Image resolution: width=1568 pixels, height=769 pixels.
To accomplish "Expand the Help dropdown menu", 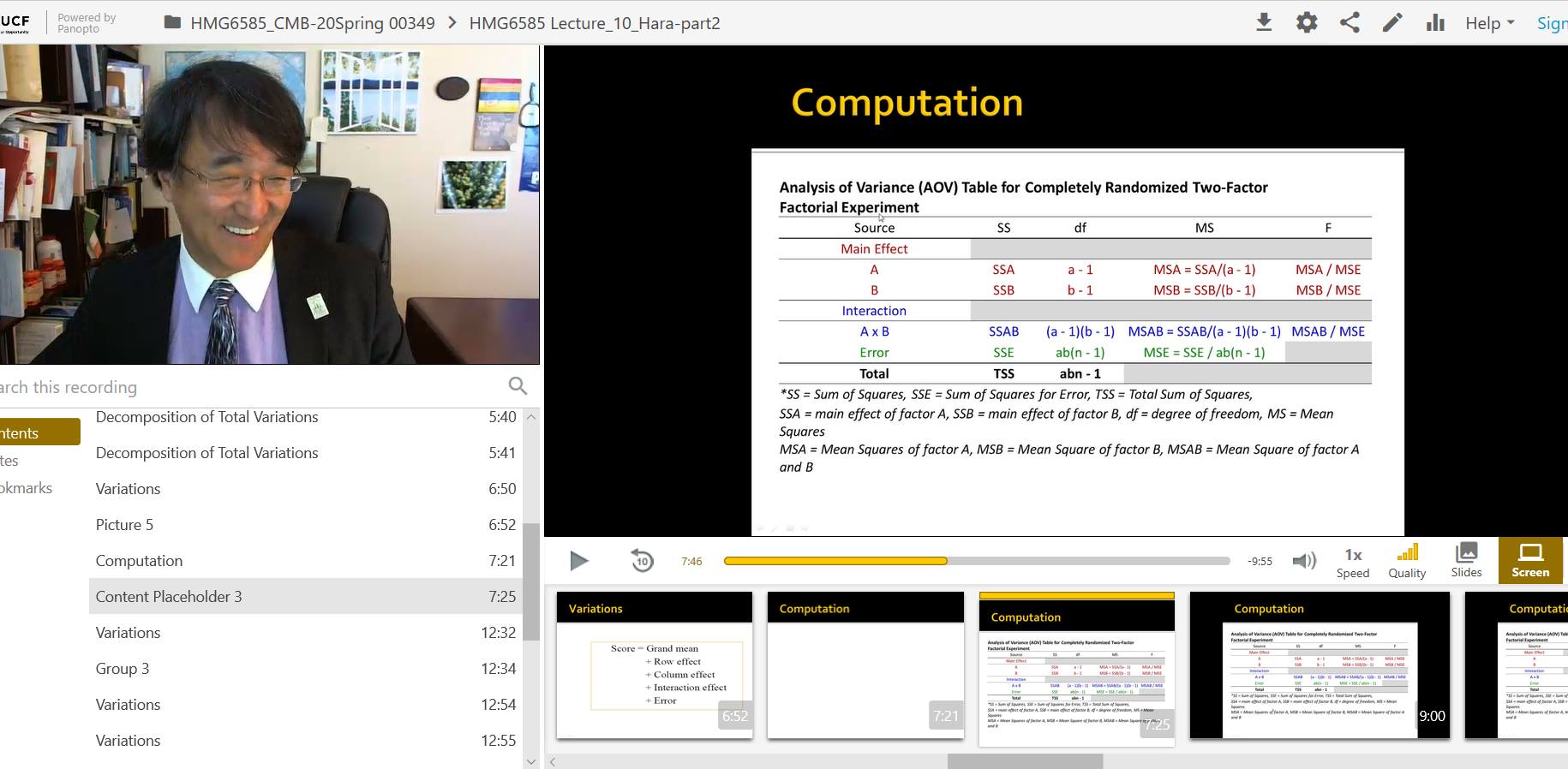I will [x=1489, y=23].
